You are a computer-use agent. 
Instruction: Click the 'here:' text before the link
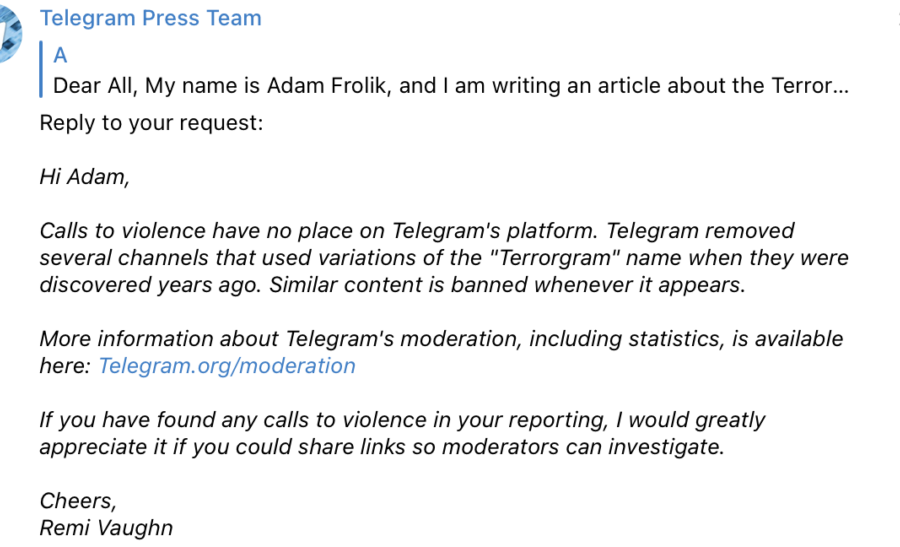(x=65, y=366)
